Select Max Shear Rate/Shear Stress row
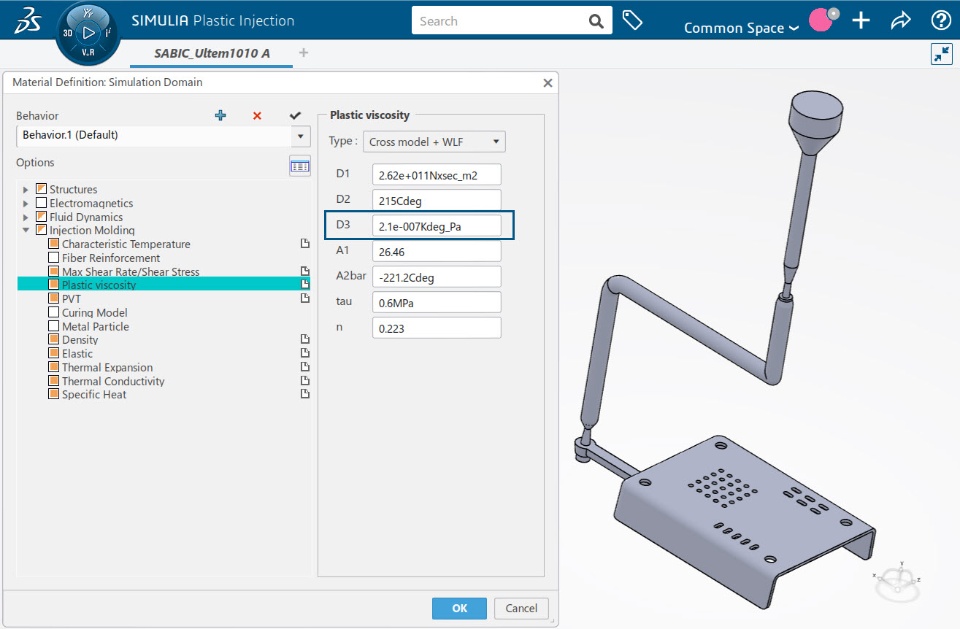The height and width of the screenshot is (629, 960). tap(163, 271)
